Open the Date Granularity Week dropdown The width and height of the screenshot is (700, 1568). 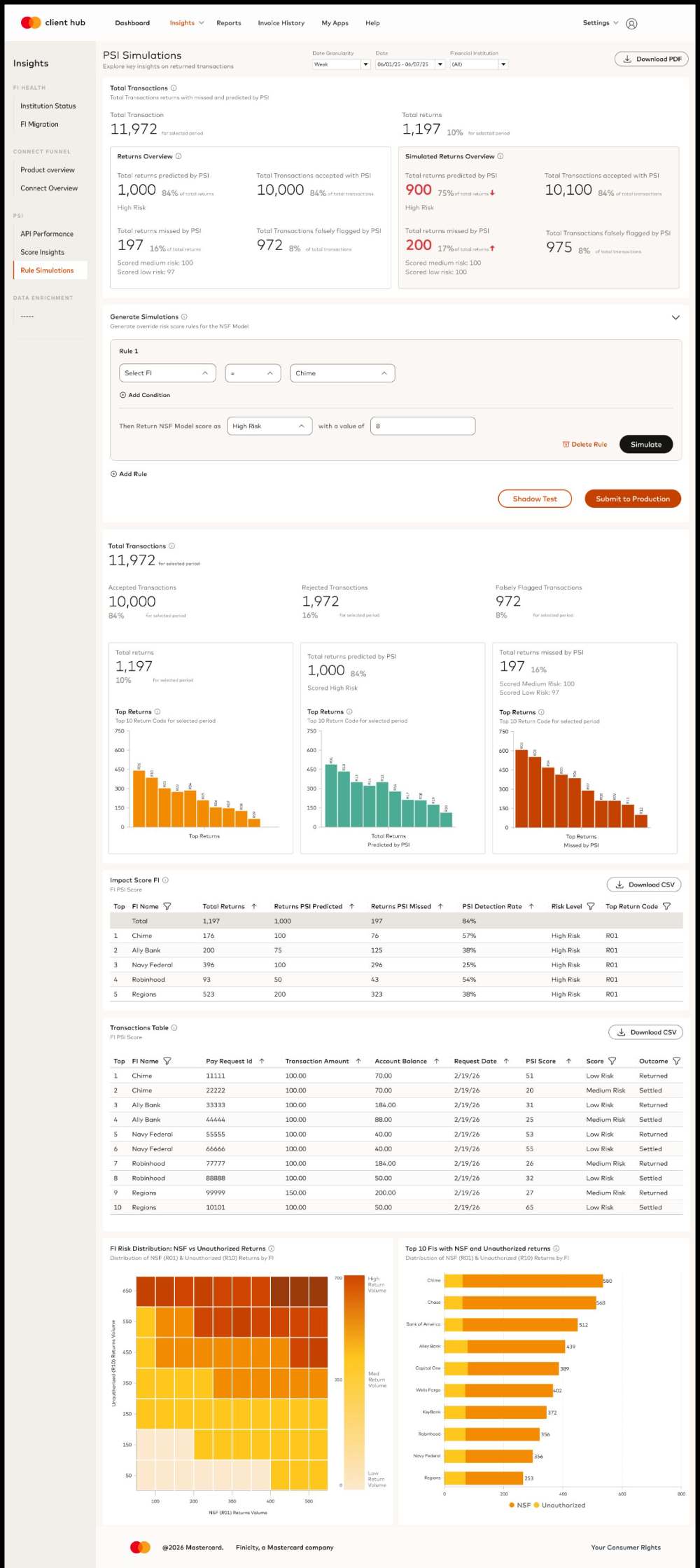pyautogui.click(x=341, y=64)
